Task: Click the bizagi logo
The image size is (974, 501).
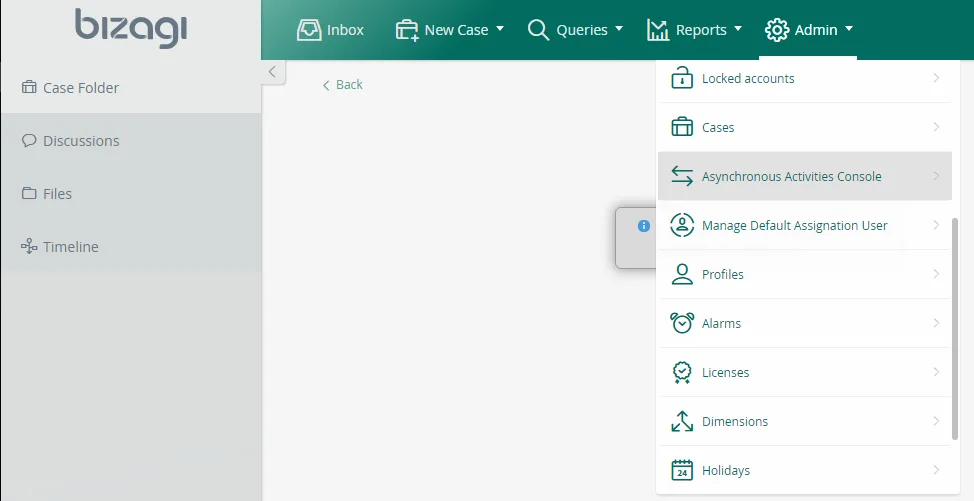Action: (x=131, y=28)
